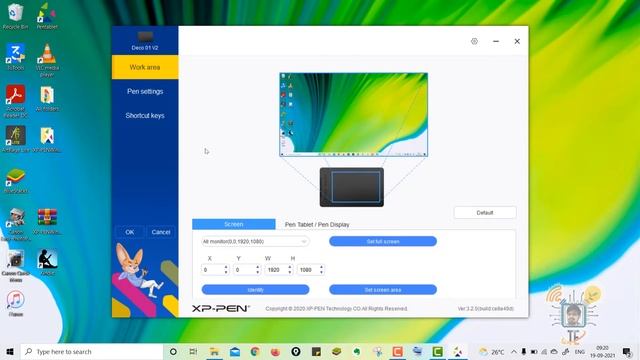This screenshot has width=640, height=360.
Task: Open Evernote elephant icon on taskbar
Action: [357, 351]
